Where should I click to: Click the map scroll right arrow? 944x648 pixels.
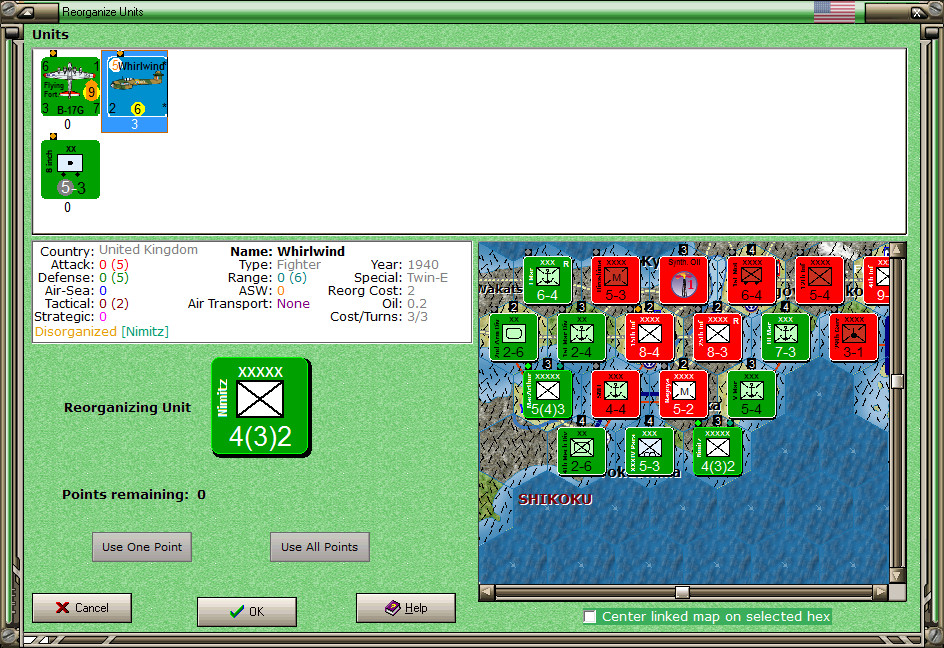[x=881, y=593]
